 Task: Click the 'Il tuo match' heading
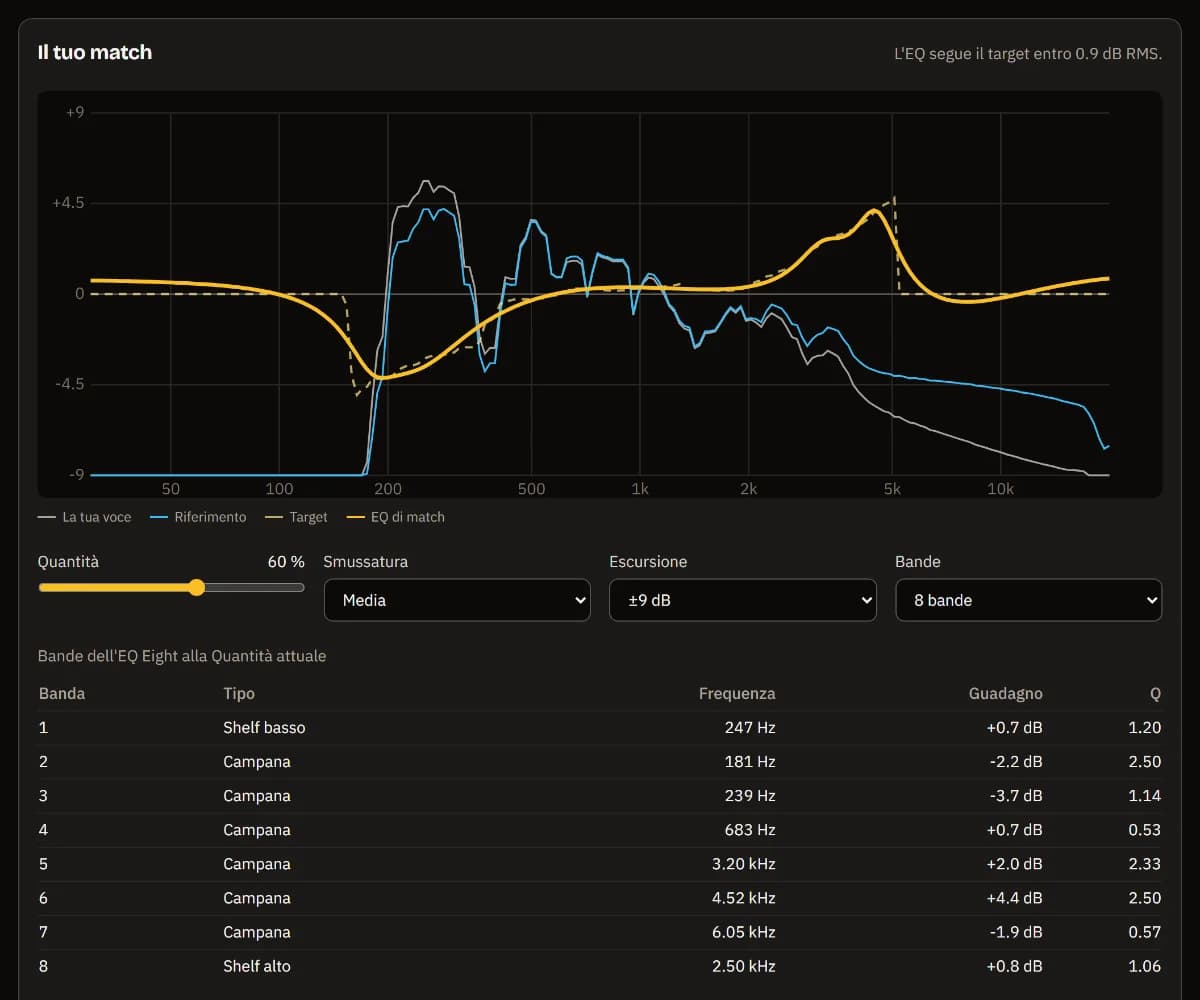click(x=95, y=52)
